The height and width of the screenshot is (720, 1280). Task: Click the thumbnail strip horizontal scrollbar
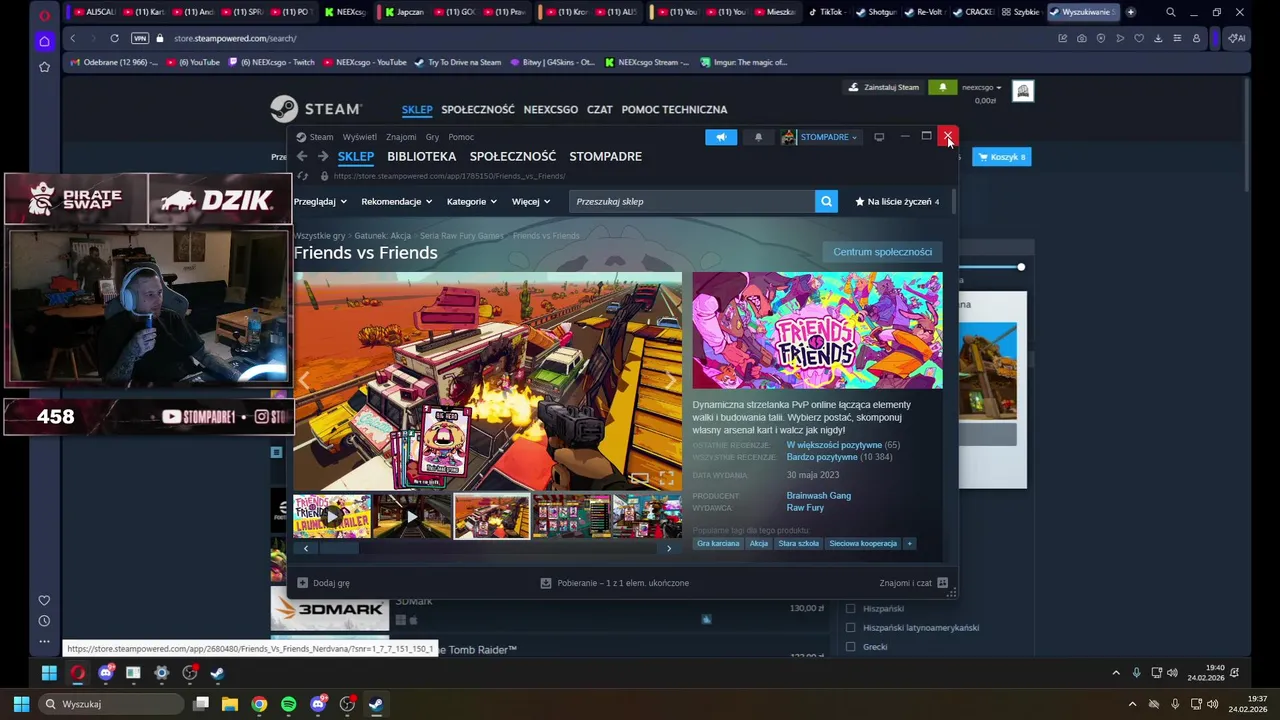[x=339, y=548]
